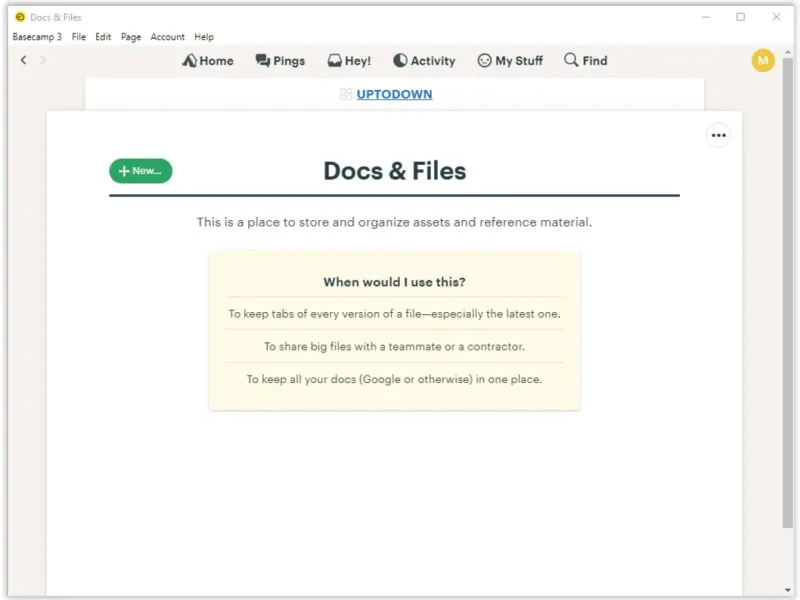
Task: Click the 'To keep tabs of every version' line
Action: coord(394,314)
